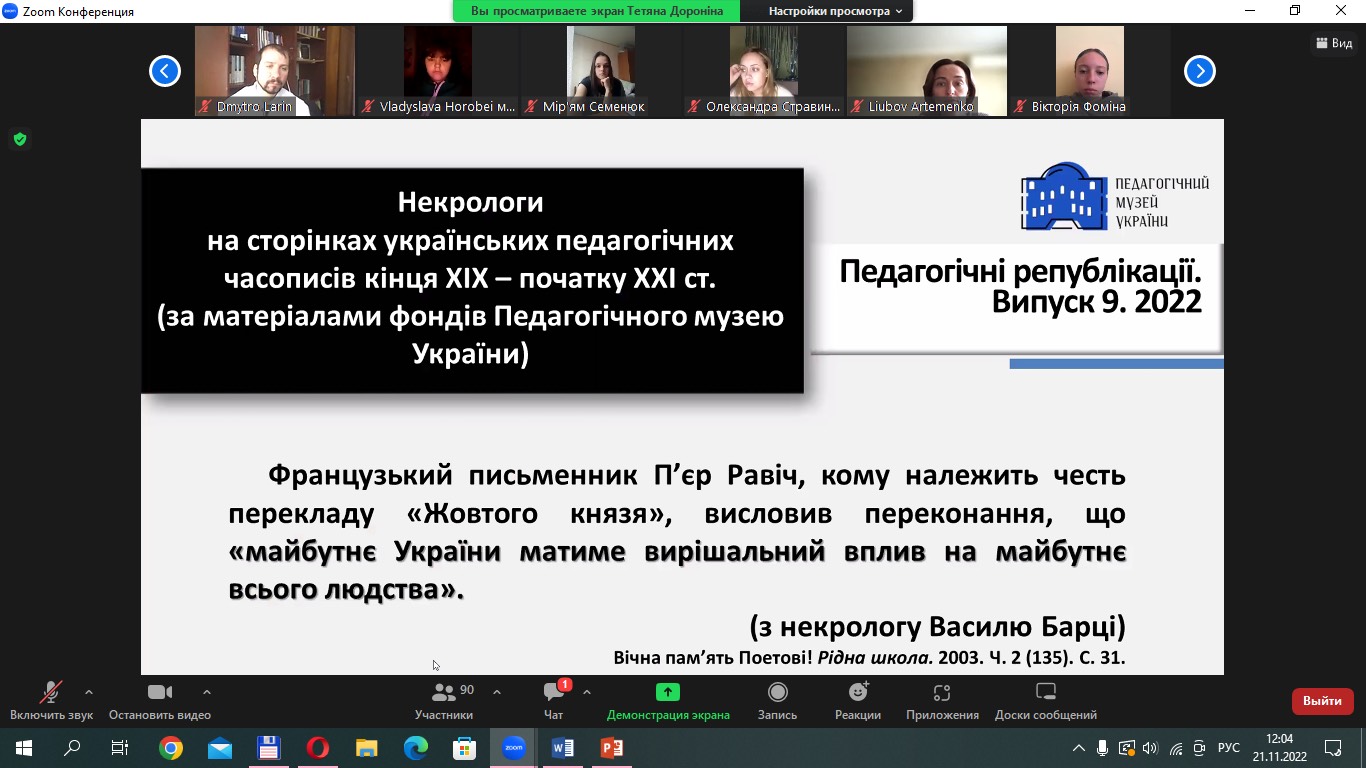1366x768 pixels.
Task: Expand audio options arrow beside microphone
Action: click(x=89, y=692)
